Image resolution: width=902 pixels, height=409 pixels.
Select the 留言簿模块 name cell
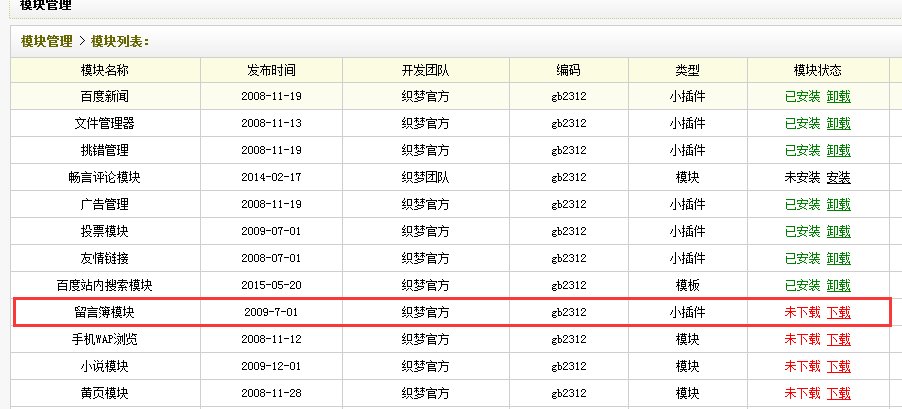[x=104, y=312]
